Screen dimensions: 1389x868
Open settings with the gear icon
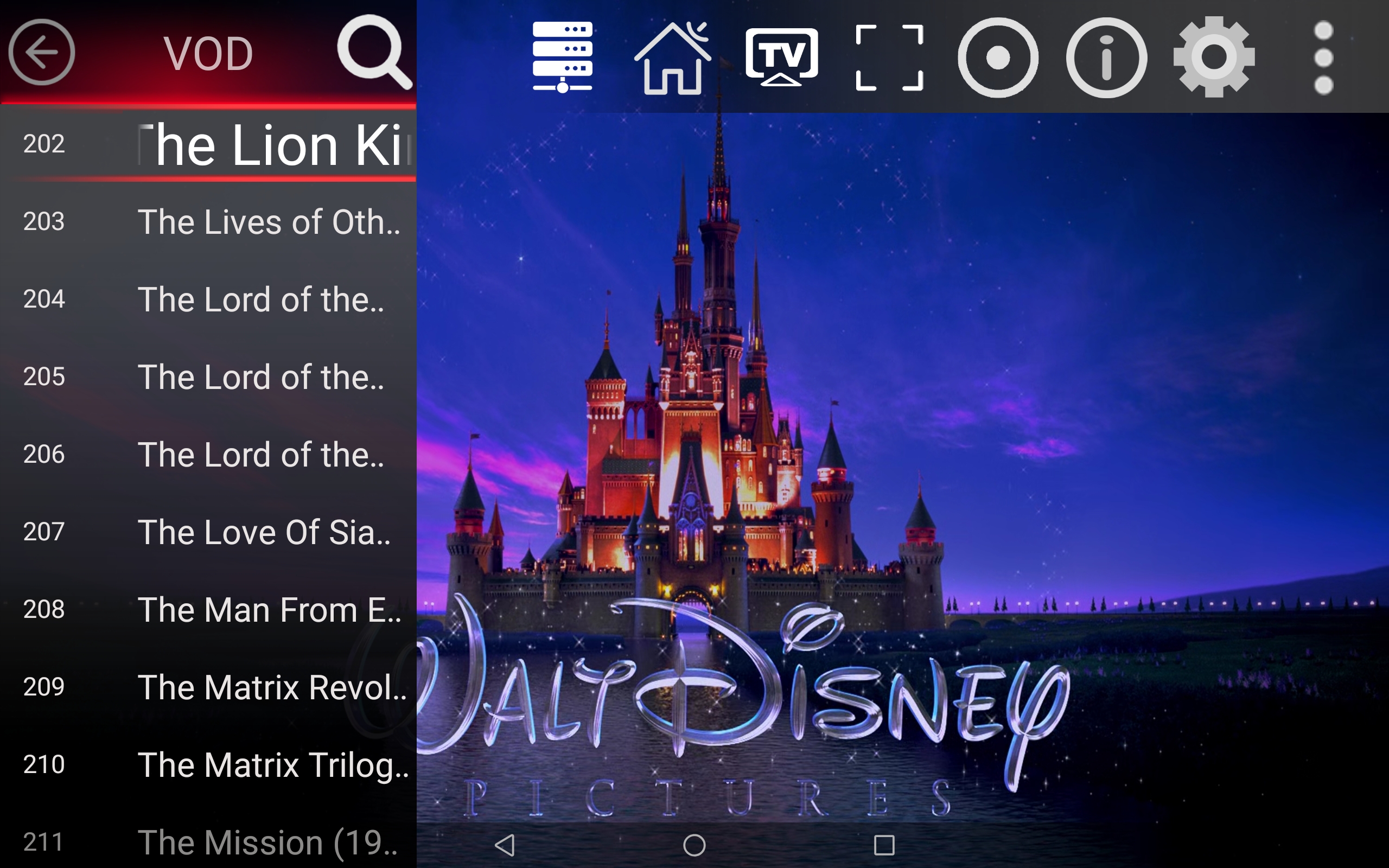click(x=1214, y=57)
